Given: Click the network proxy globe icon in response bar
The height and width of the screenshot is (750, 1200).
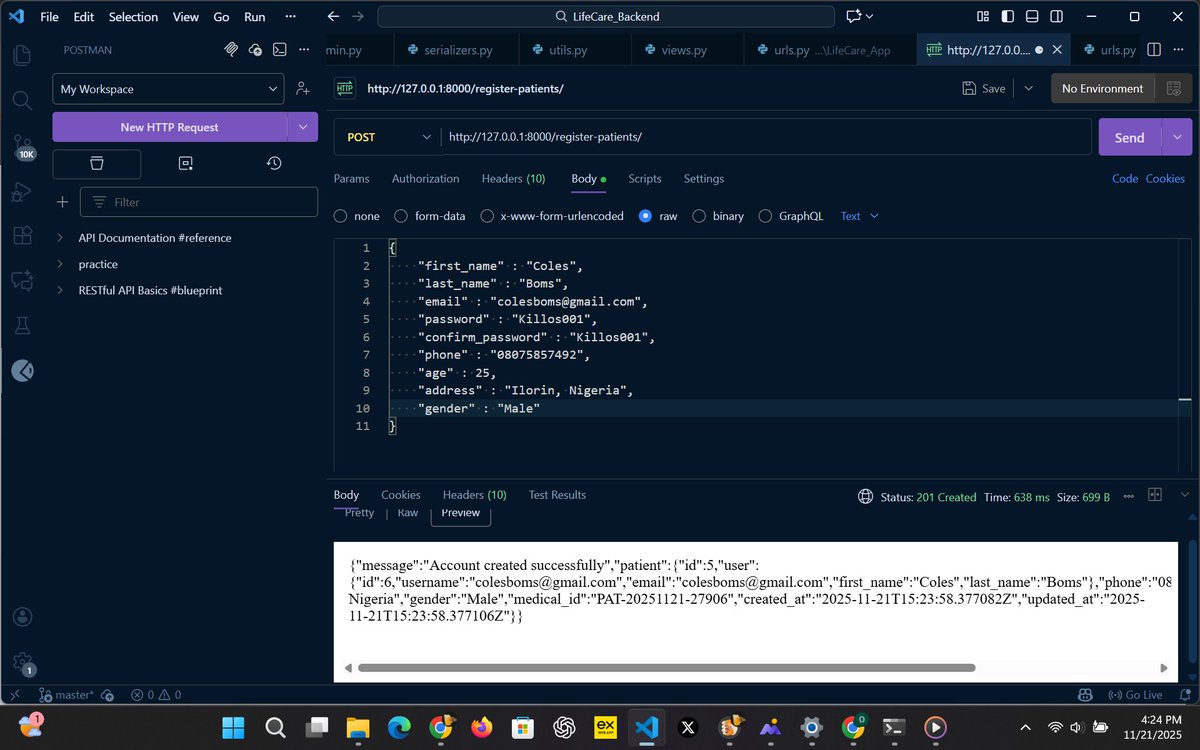Looking at the screenshot, I should coord(865,495).
